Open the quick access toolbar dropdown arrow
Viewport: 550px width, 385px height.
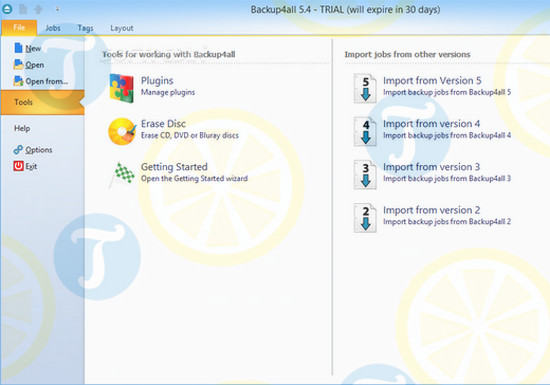[58, 9]
